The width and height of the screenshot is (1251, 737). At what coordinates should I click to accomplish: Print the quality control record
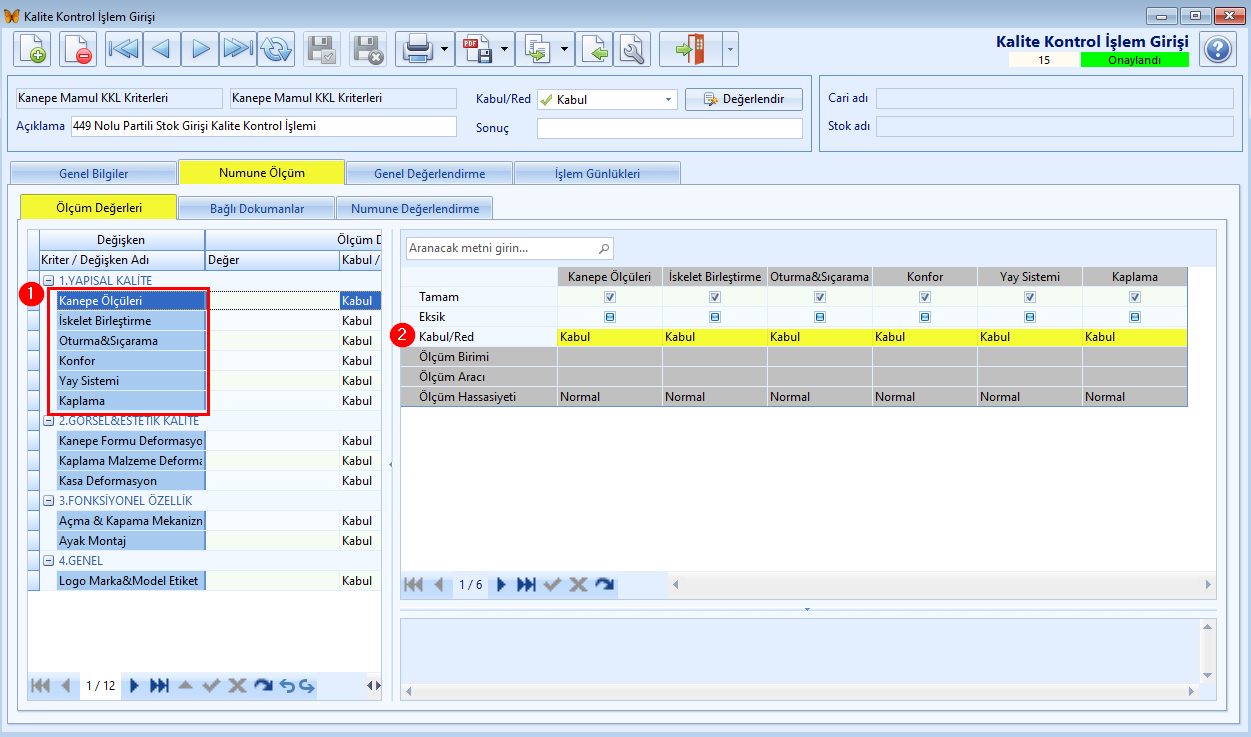(416, 49)
